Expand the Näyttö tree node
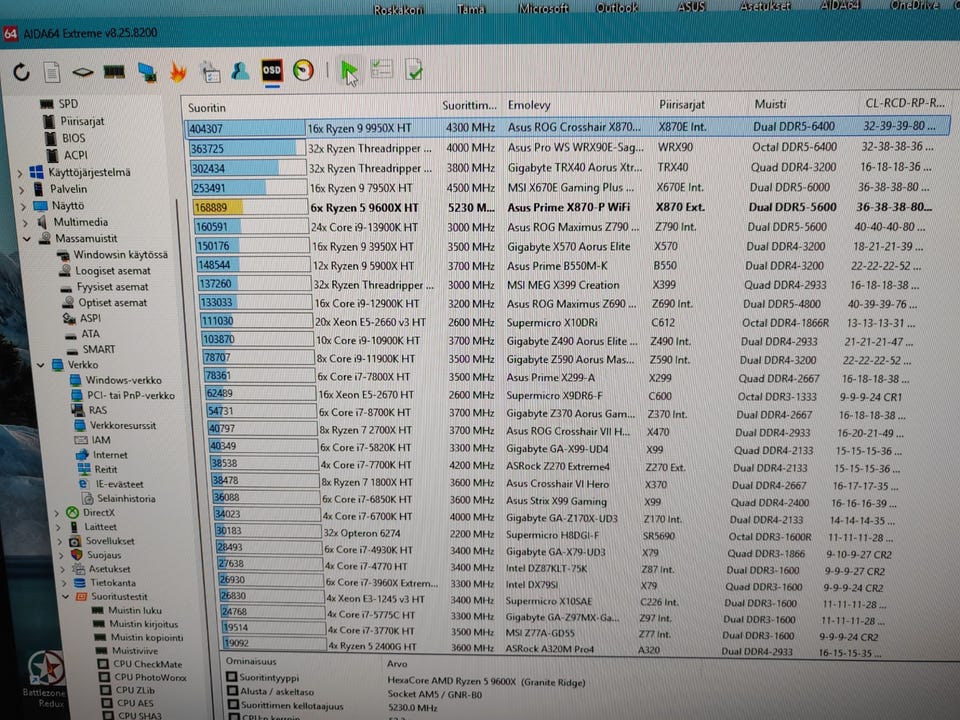This screenshot has height=720, width=960. pos(23,206)
